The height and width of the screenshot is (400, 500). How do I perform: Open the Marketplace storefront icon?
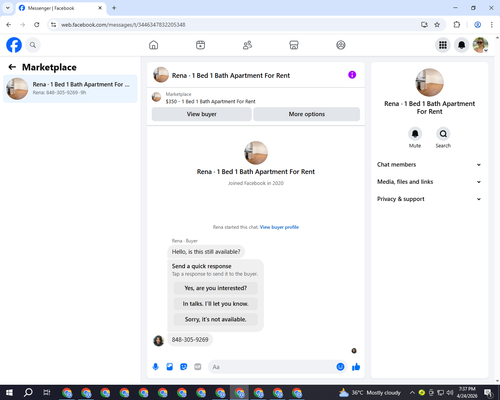(294, 45)
